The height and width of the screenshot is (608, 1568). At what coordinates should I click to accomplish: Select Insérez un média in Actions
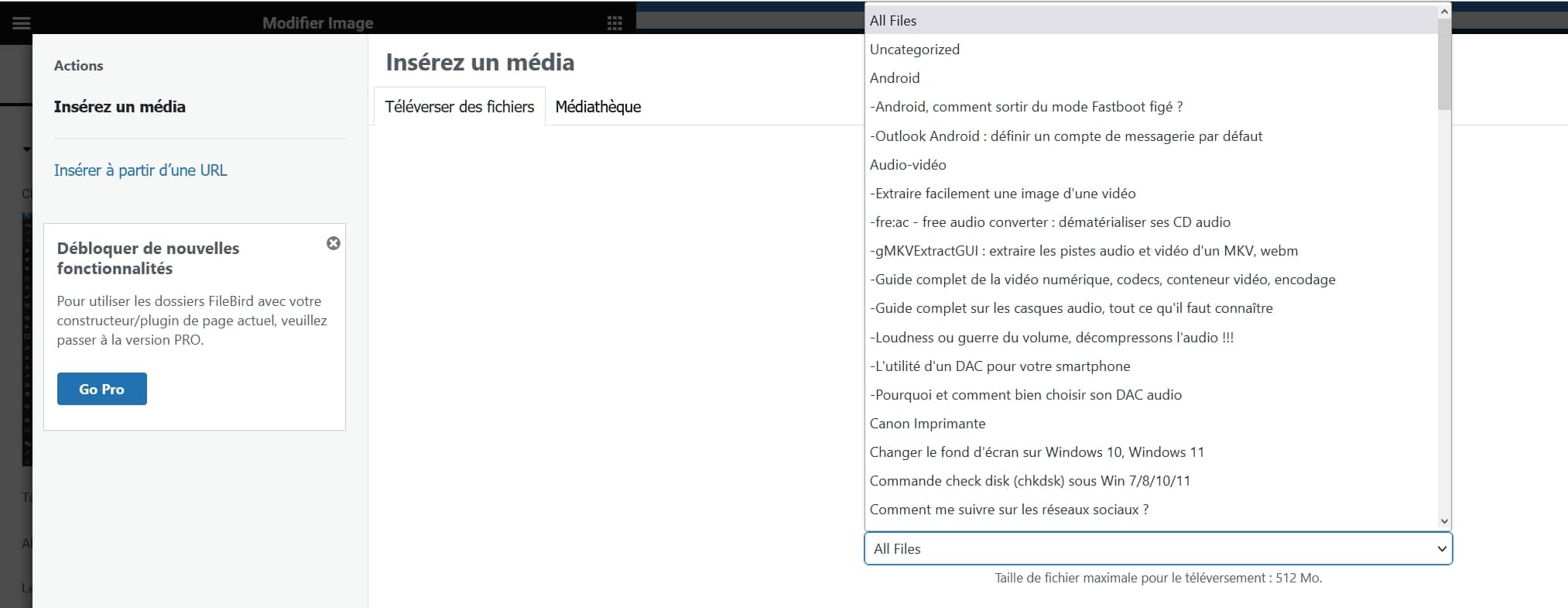point(120,107)
